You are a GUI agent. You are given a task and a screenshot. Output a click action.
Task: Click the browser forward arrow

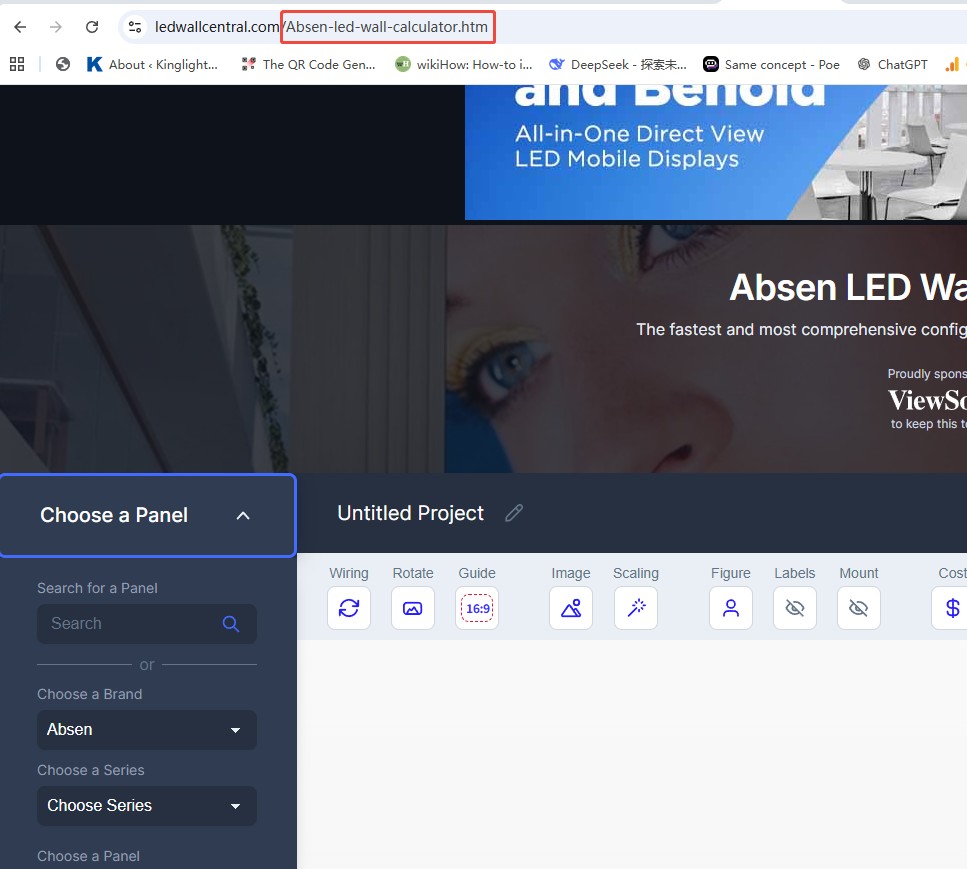[x=56, y=27]
